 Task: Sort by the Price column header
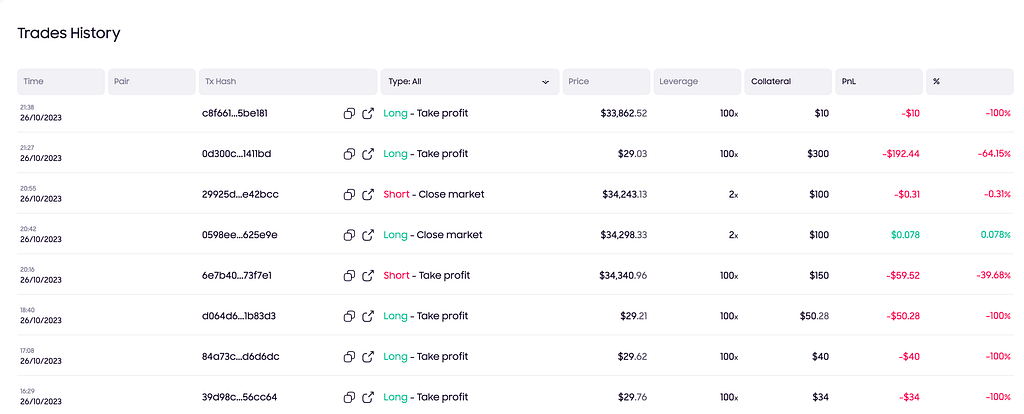606,82
